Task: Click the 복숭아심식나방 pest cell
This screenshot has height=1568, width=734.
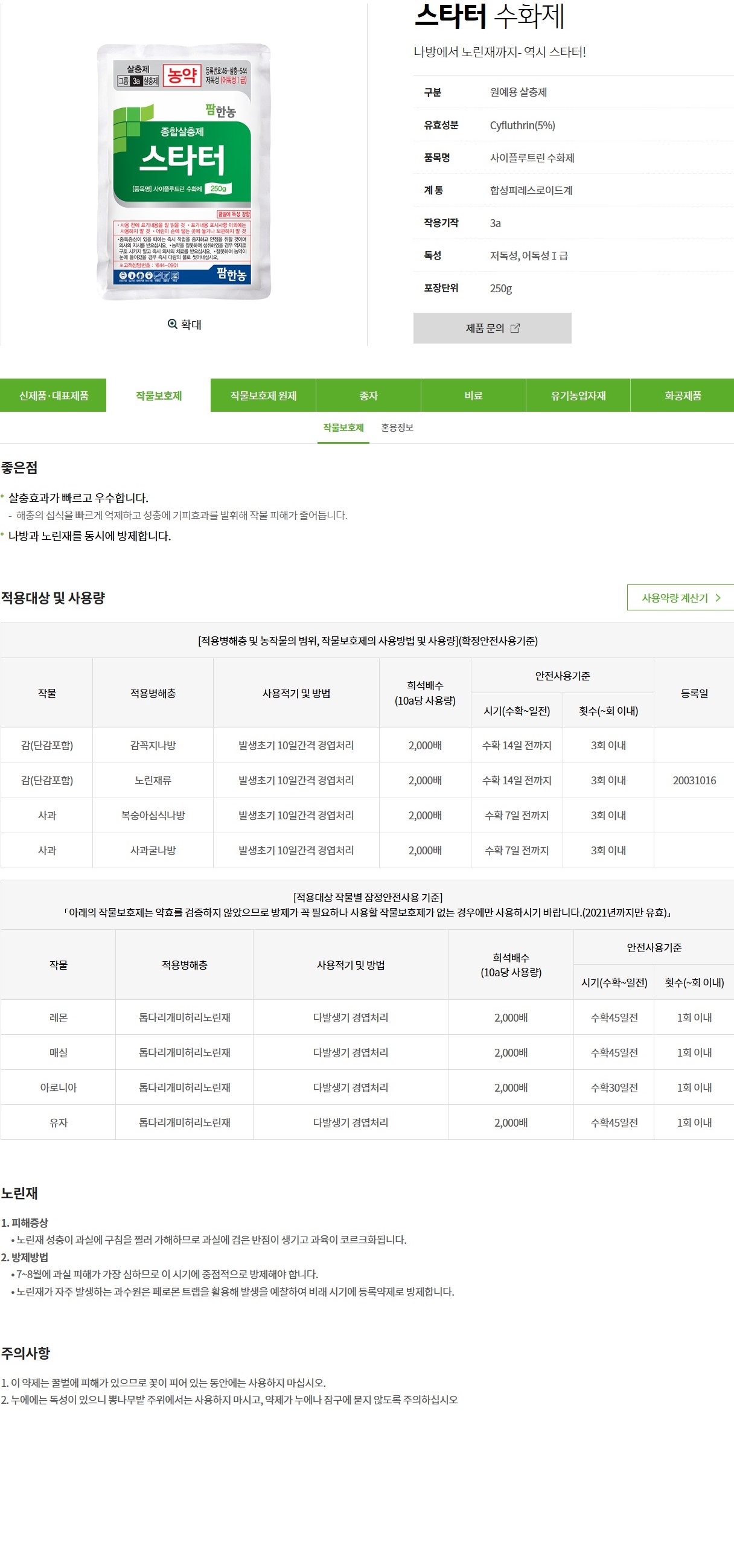Action: pyautogui.click(x=153, y=815)
